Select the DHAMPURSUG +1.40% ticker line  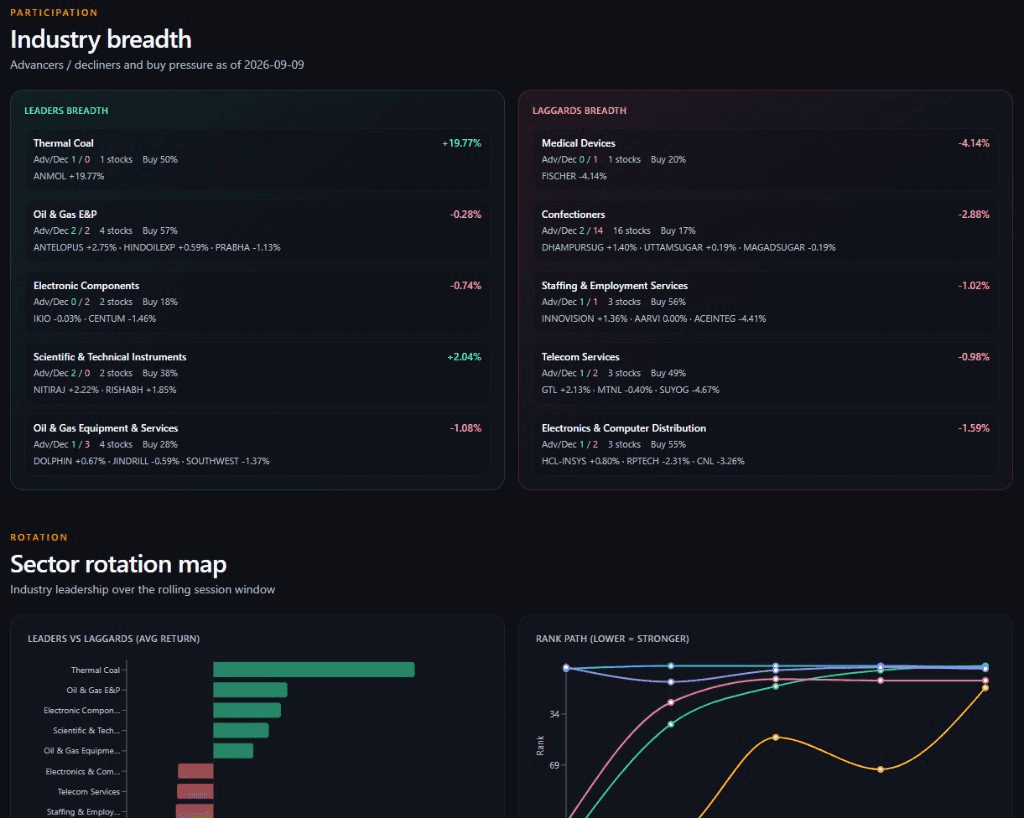(x=688, y=247)
